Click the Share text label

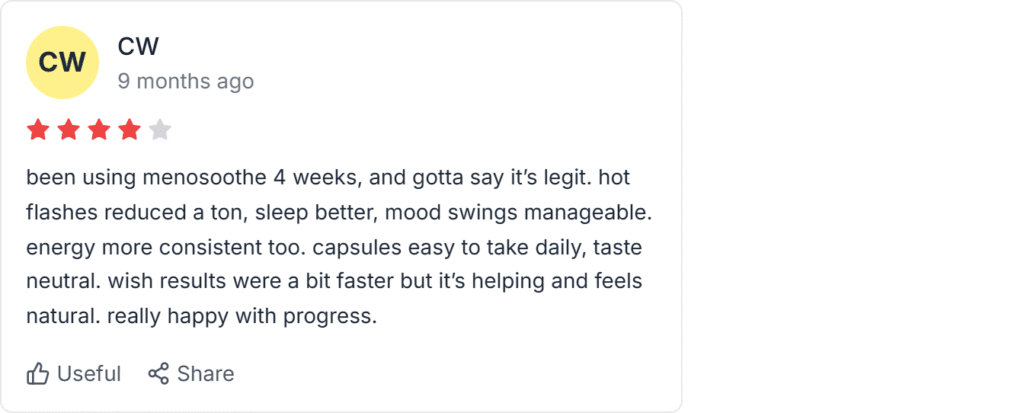[205, 374]
